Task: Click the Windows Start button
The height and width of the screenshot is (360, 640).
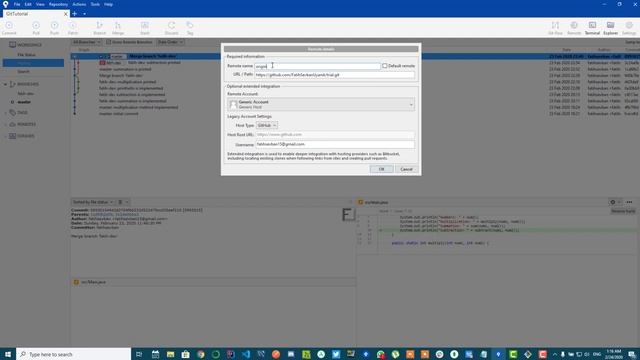Action: pyautogui.click(x=8, y=354)
